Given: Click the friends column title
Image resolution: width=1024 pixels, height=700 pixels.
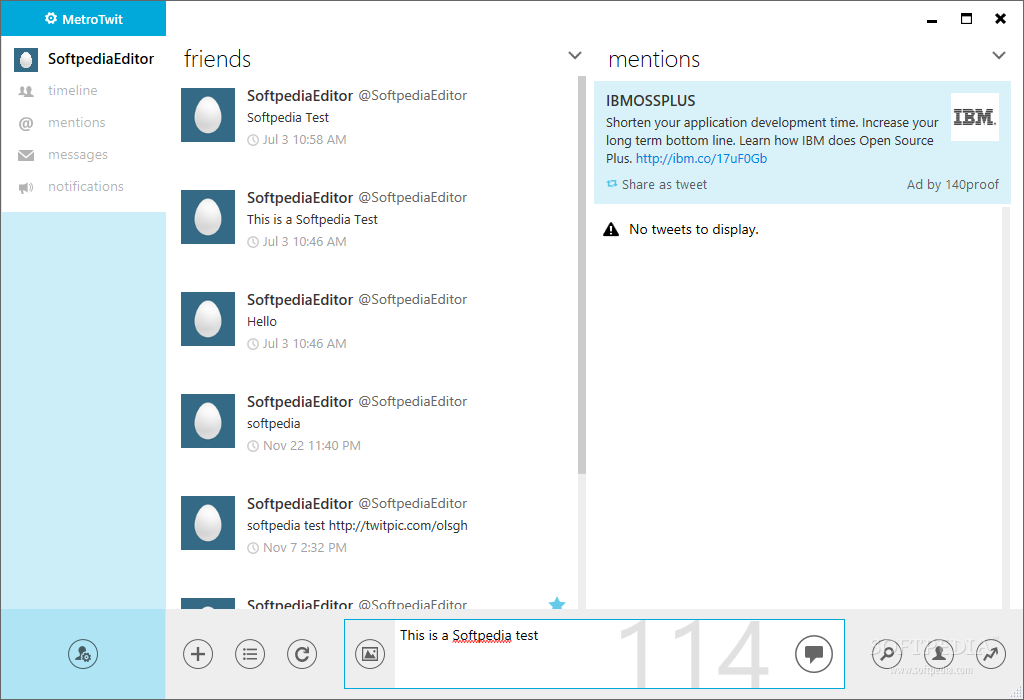Looking at the screenshot, I should tap(217, 59).
